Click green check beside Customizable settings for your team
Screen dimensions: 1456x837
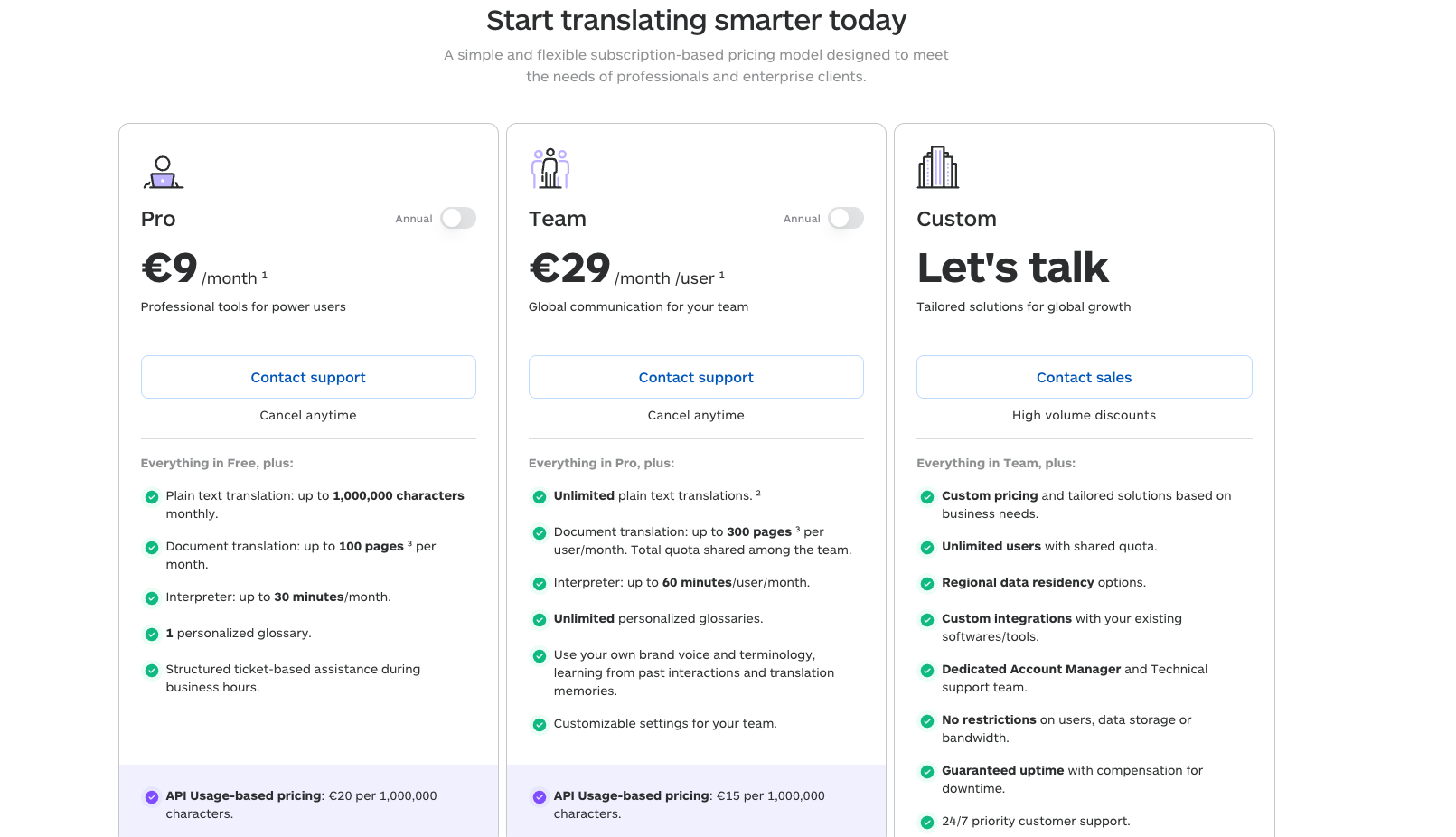click(x=540, y=725)
